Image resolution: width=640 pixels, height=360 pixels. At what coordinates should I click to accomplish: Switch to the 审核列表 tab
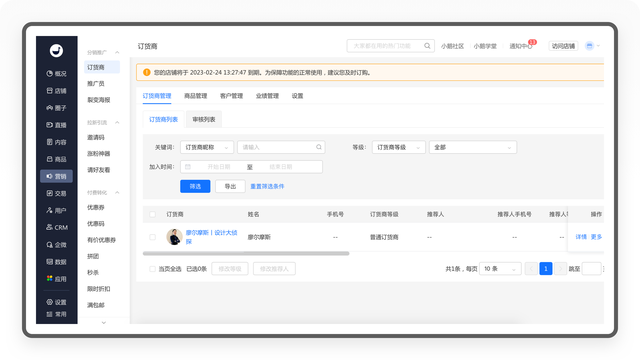click(204, 119)
